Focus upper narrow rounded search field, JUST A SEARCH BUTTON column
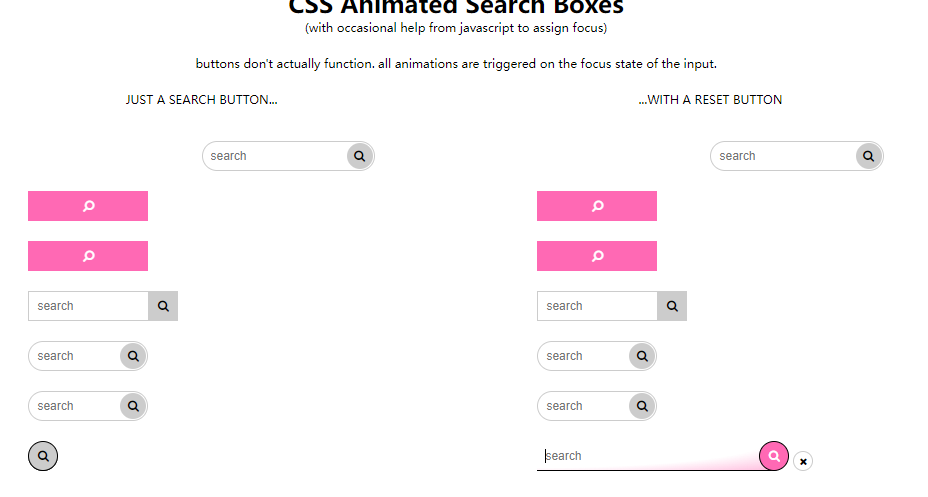Viewport: 928px width, 497px height. coord(74,356)
